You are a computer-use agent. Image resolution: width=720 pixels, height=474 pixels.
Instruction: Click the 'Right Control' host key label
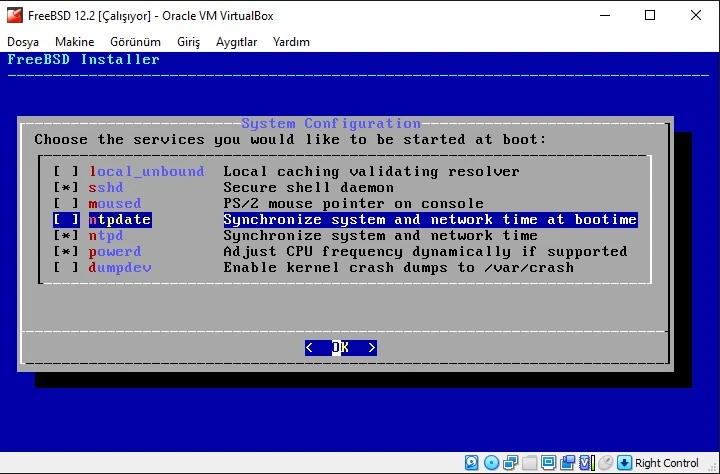click(666, 463)
